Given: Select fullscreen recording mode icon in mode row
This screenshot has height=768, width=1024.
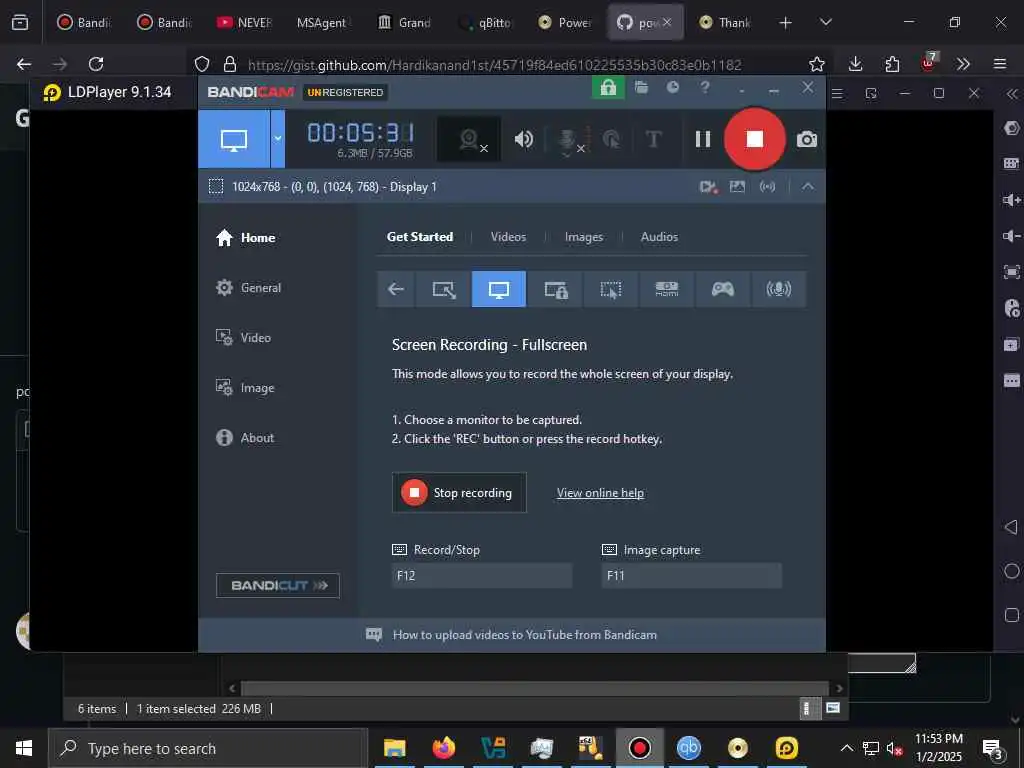Looking at the screenshot, I should tap(498, 289).
